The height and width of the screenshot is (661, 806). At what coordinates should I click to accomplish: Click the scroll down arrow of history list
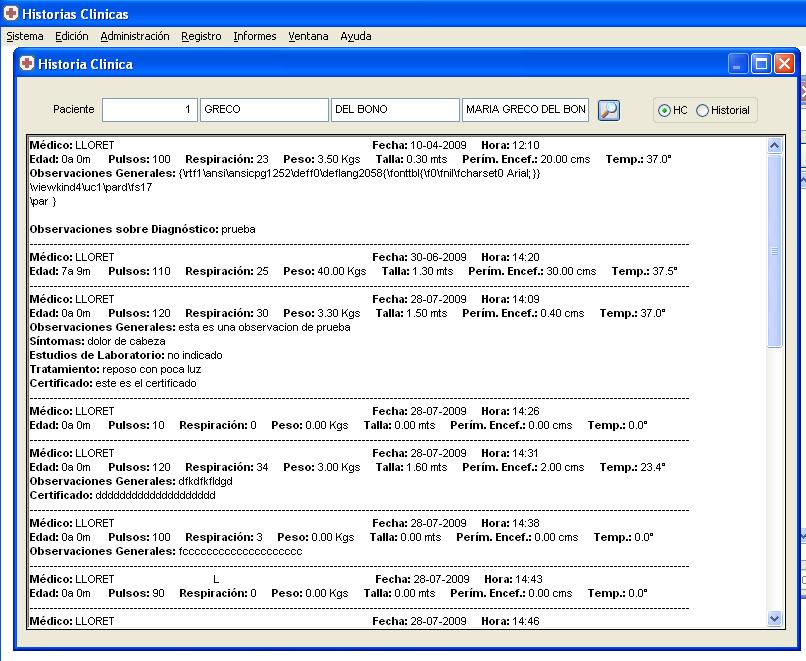[x=774, y=618]
